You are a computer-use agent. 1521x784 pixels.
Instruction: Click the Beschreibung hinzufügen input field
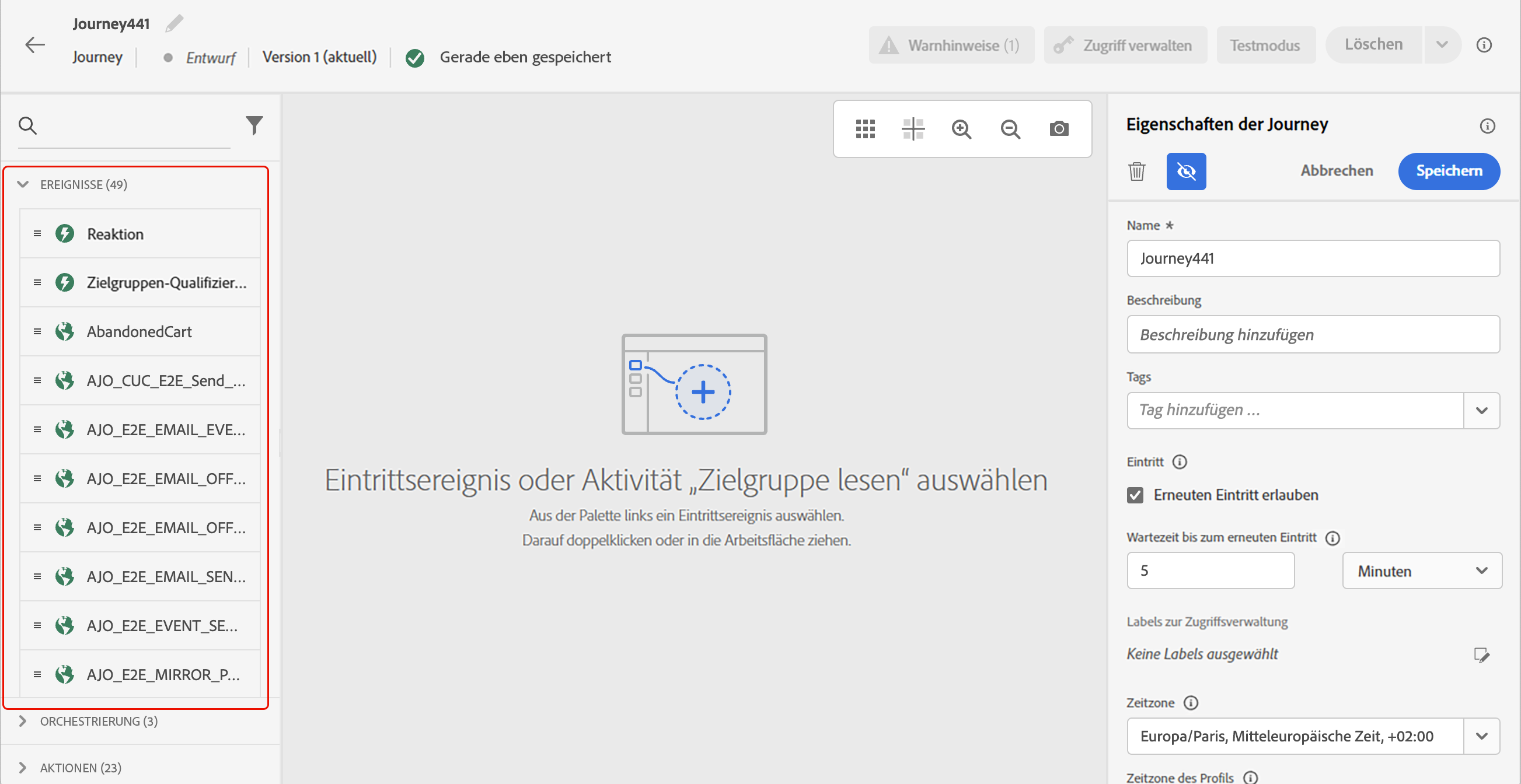point(1313,334)
